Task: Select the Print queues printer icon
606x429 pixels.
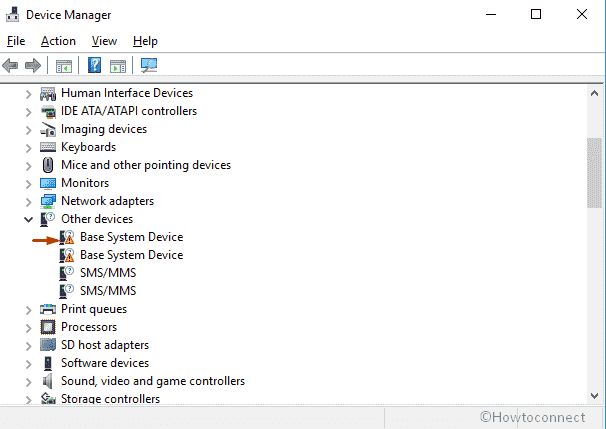Action: point(48,309)
